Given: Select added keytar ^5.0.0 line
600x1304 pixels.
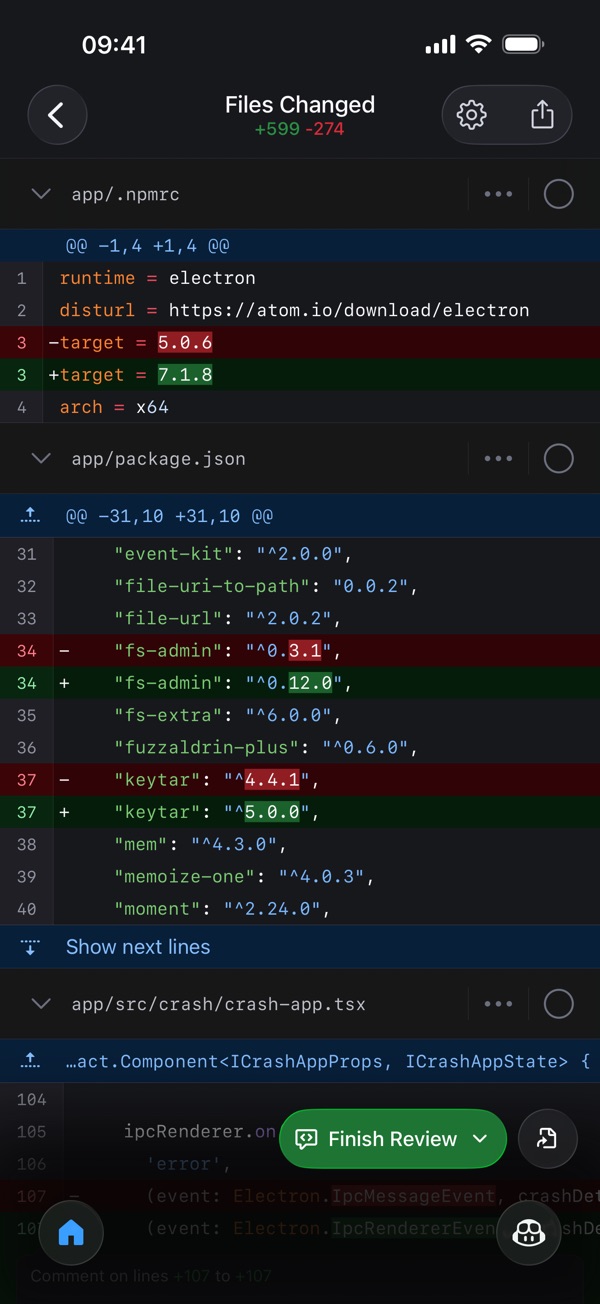Looking at the screenshot, I should coord(300,812).
